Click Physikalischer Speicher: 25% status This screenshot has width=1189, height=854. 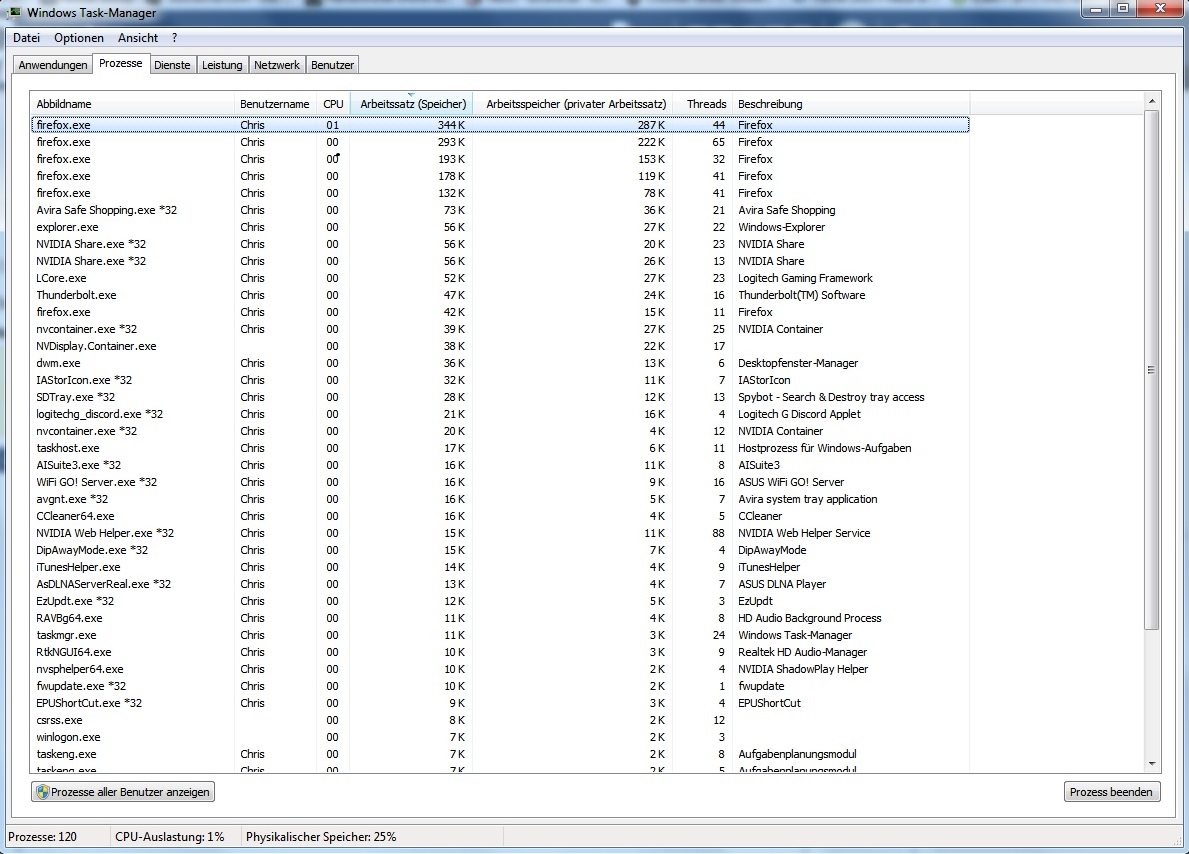321,837
